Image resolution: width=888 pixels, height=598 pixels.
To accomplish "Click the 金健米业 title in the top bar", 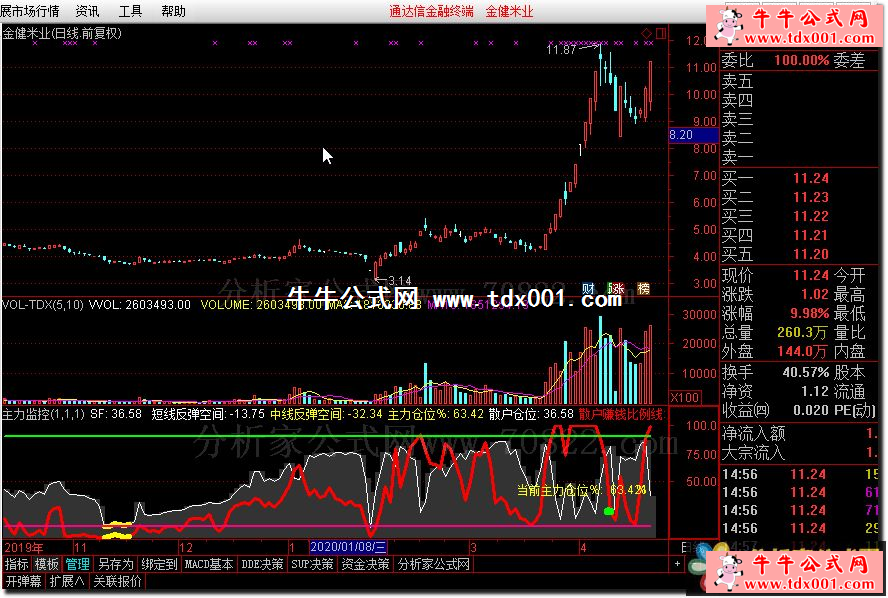I will pos(509,11).
